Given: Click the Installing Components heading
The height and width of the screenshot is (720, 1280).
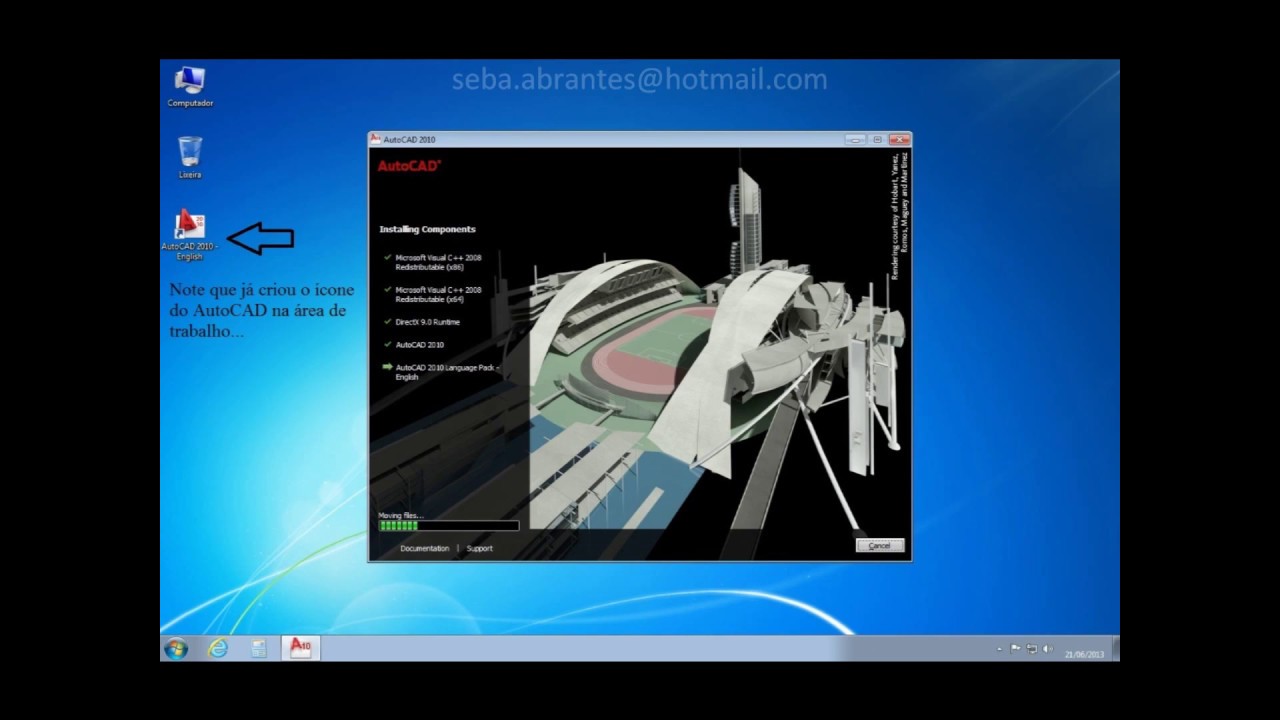Looking at the screenshot, I should pyautogui.click(x=427, y=229).
